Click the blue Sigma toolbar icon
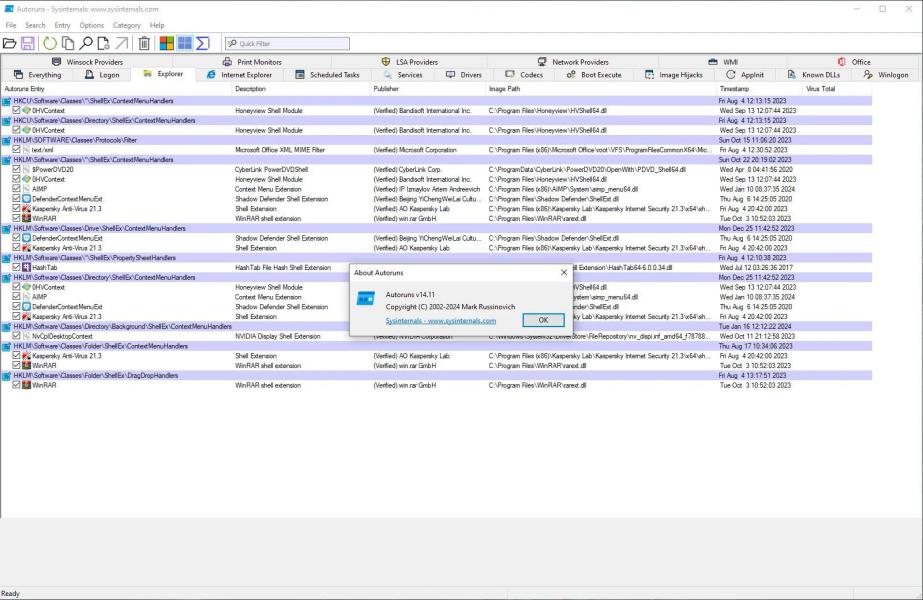The width and height of the screenshot is (923, 600). (x=202, y=43)
